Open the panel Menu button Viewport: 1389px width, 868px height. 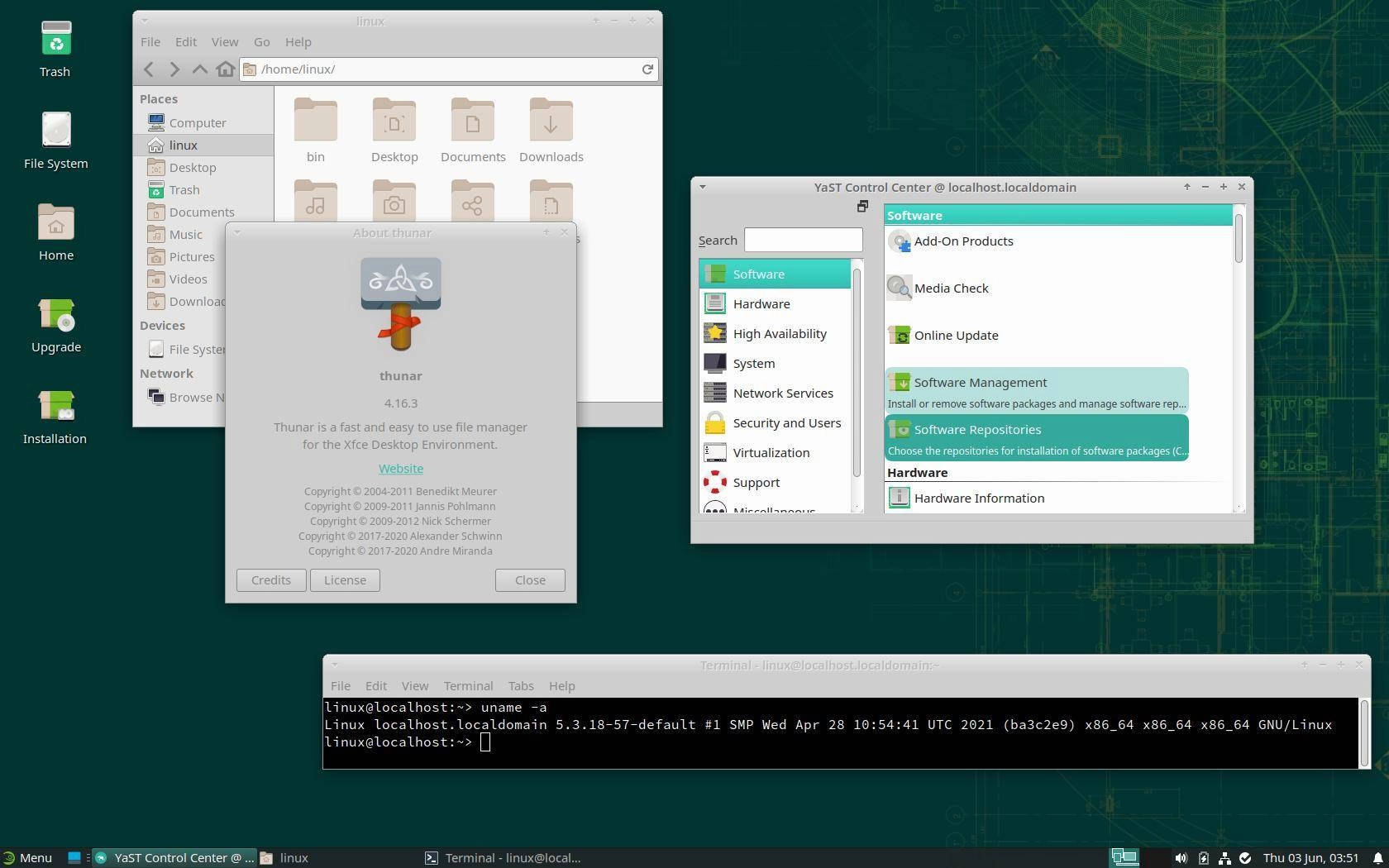[27, 857]
